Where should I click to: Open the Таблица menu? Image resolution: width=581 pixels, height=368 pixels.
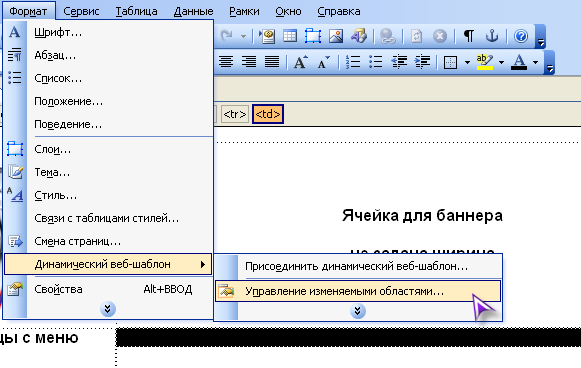click(x=136, y=11)
